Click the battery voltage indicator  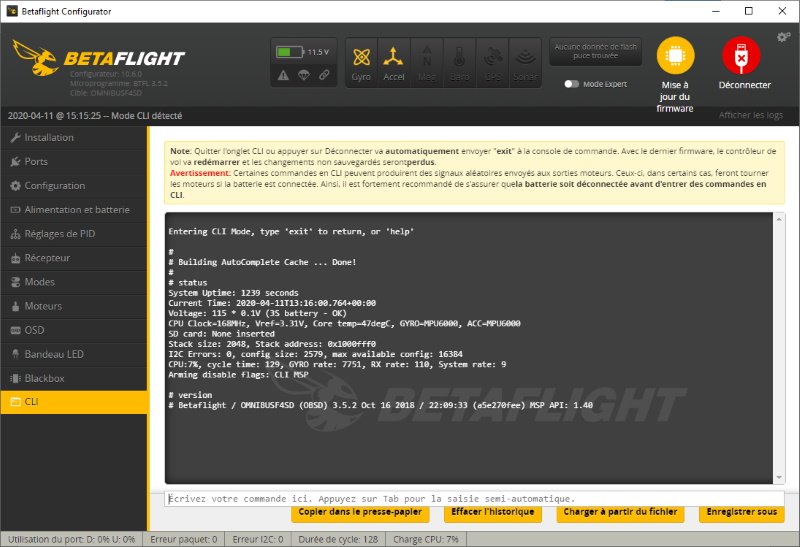pos(303,52)
